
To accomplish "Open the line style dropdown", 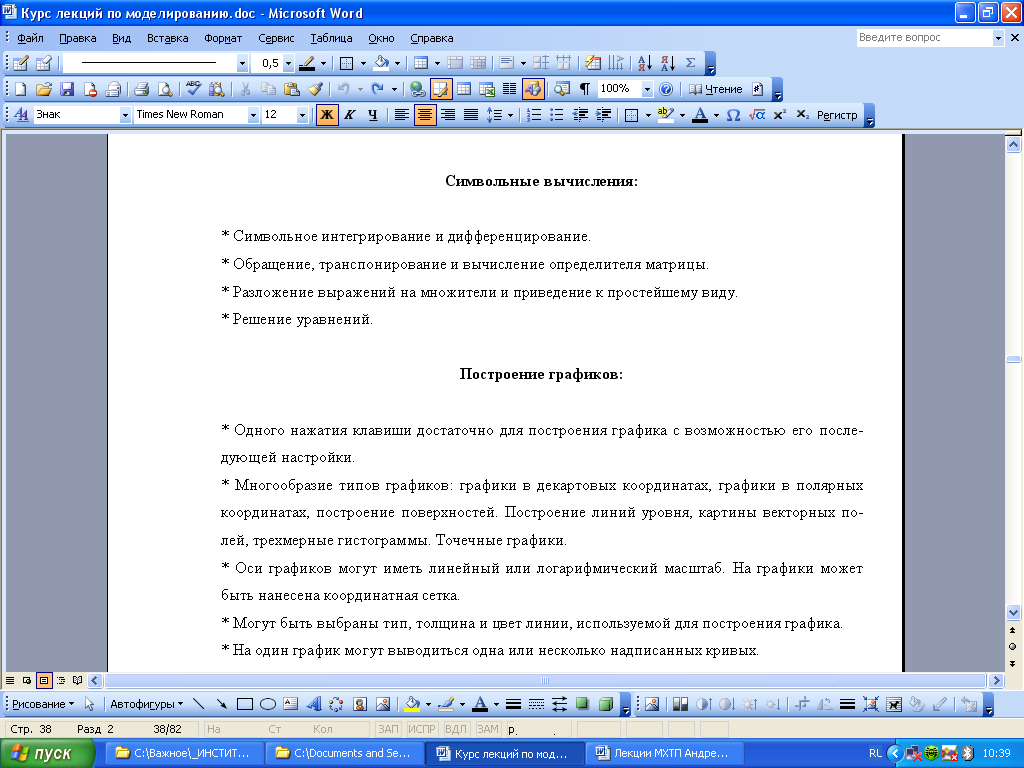I will [242, 63].
